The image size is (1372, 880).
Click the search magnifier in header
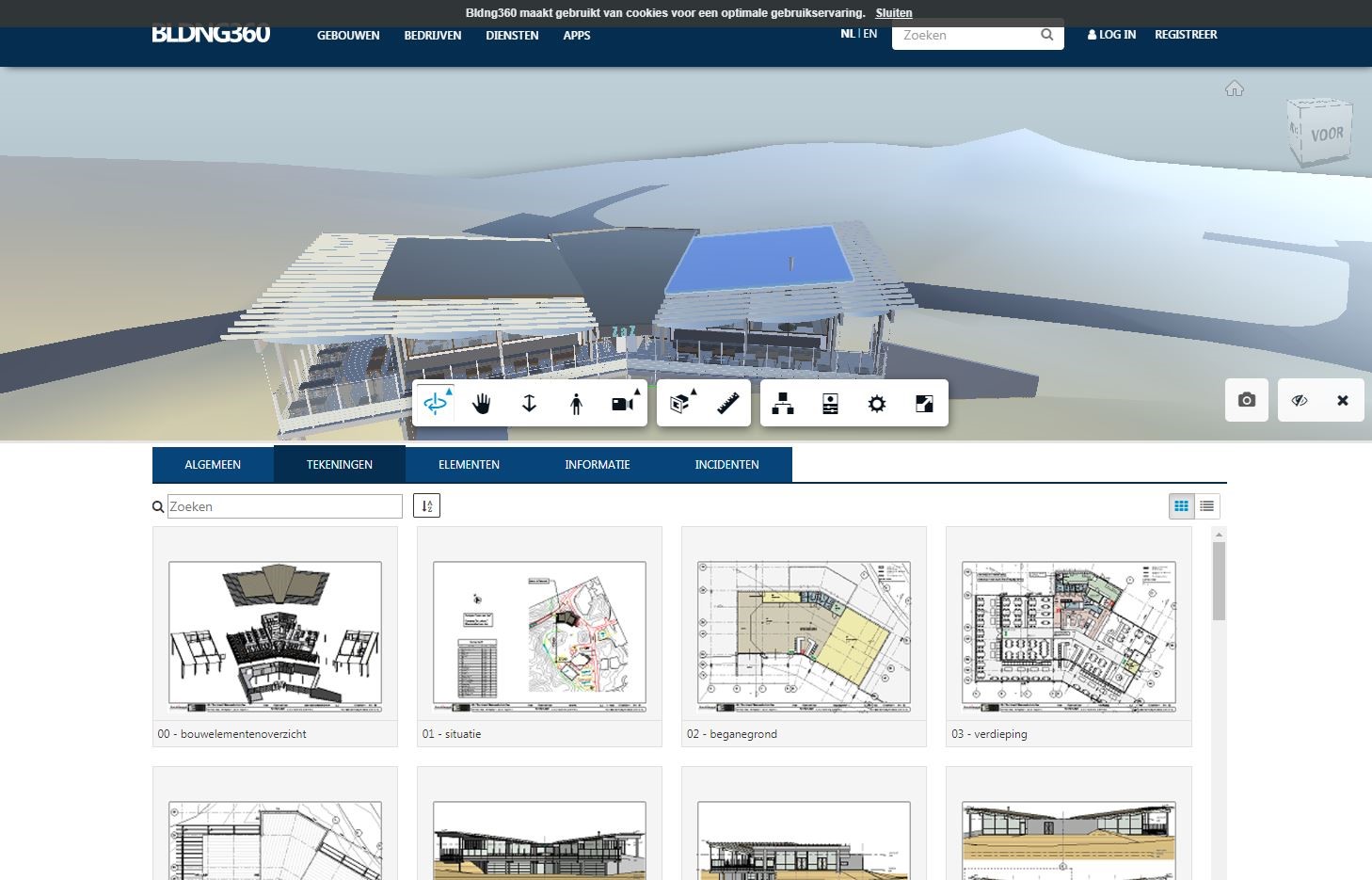click(x=1047, y=35)
